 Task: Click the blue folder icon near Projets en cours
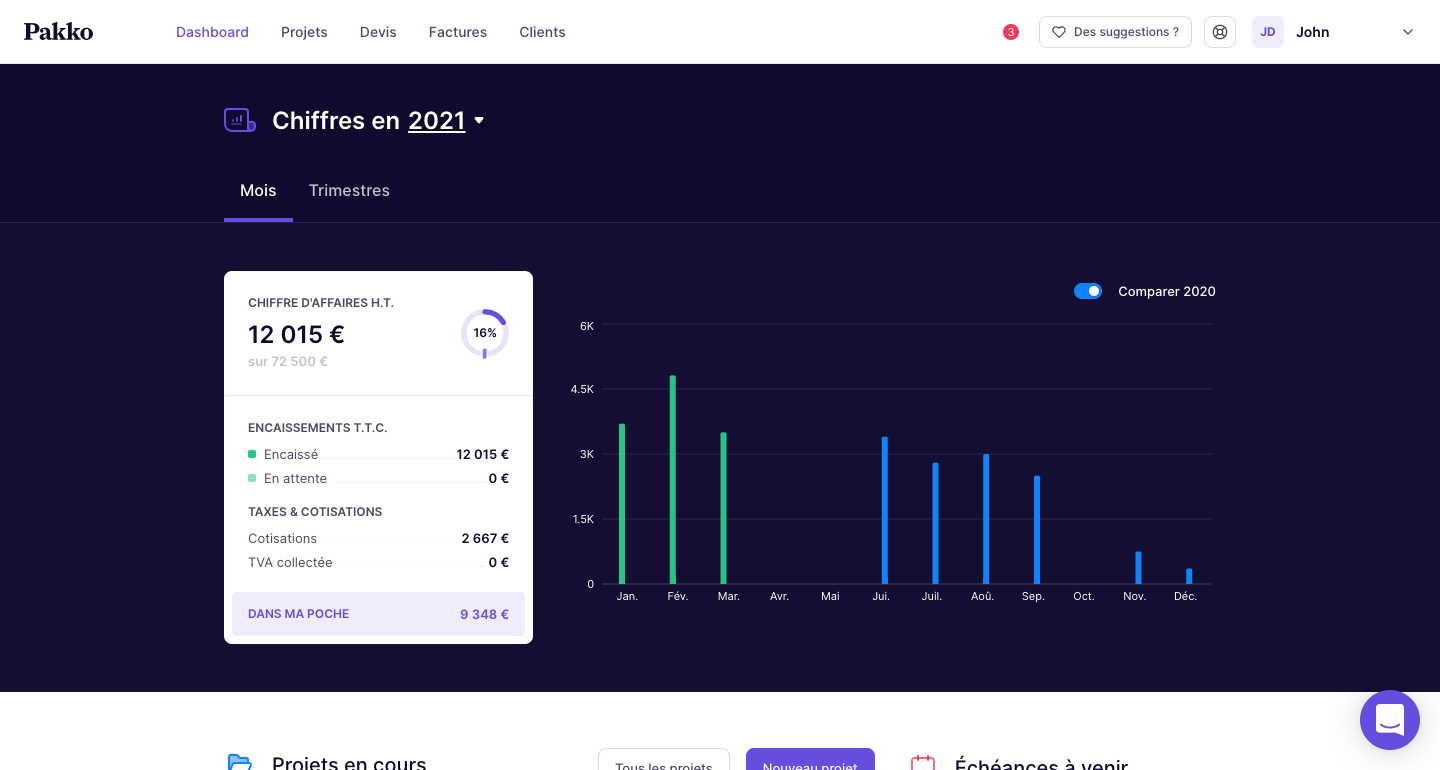[x=239, y=763]
